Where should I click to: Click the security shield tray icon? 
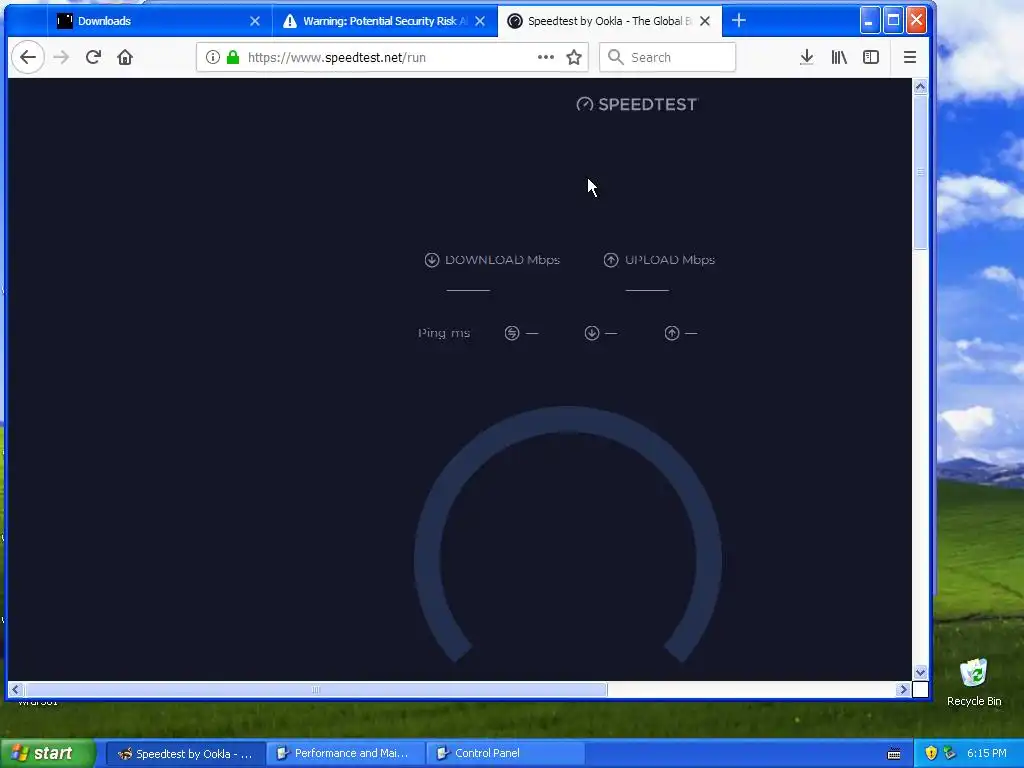[x=931, y=753]
